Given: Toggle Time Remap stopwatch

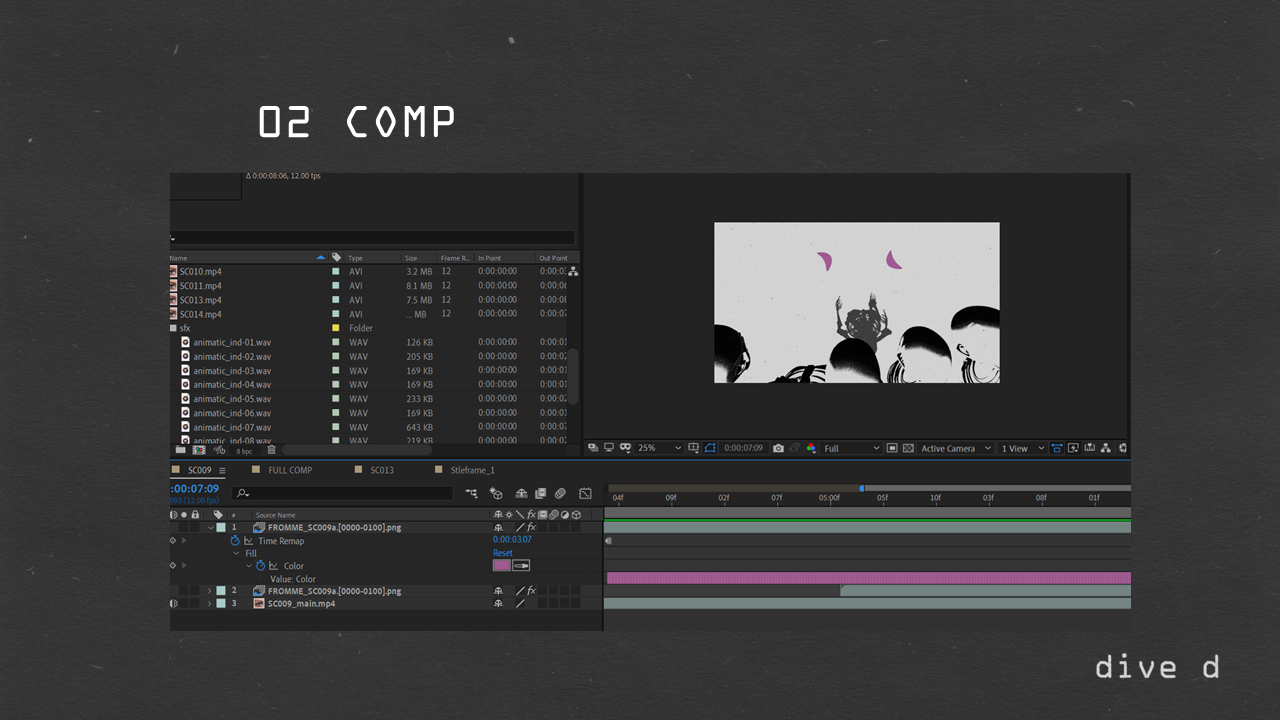Looking at the screenshot, I should click(x=235, y=541).
